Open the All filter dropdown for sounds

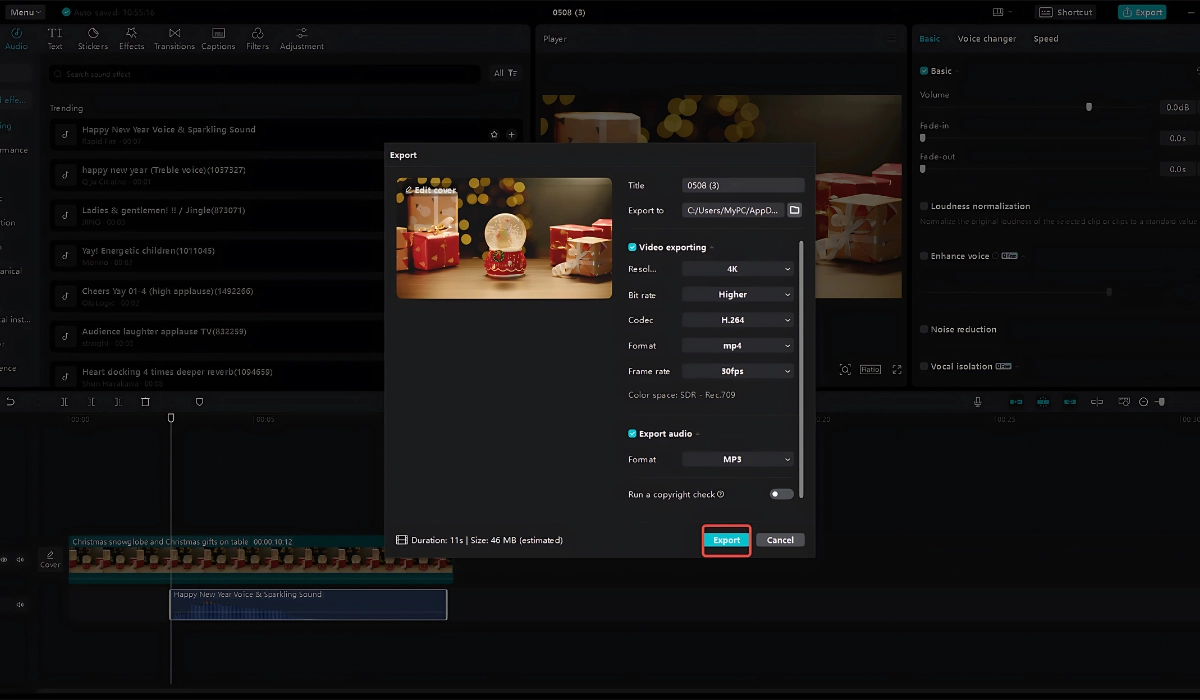click(506, 73)
